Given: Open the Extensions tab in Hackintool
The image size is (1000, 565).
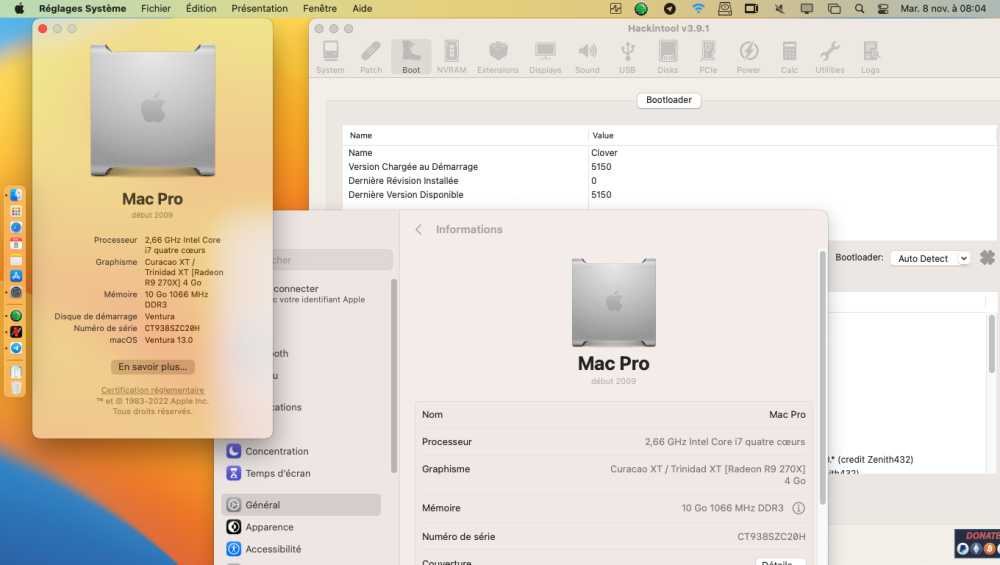Looking at the screenshot, I should coord(498,57).
